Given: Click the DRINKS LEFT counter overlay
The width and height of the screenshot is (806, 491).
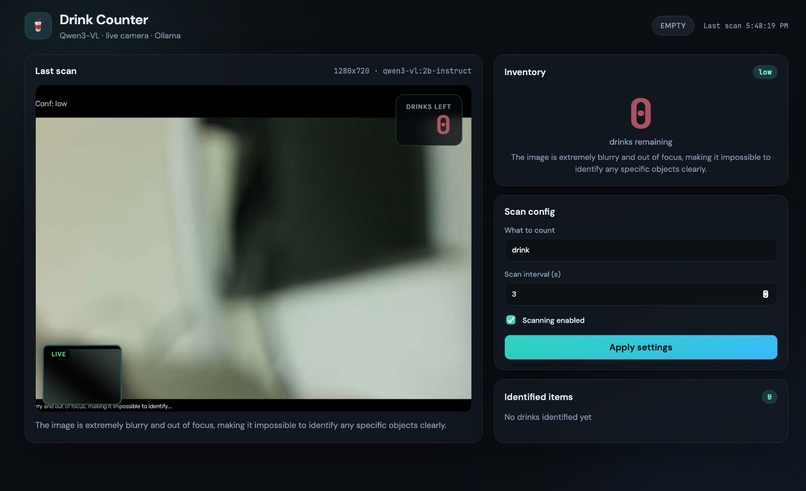Looking at the screenshot, I should [429, 120].
